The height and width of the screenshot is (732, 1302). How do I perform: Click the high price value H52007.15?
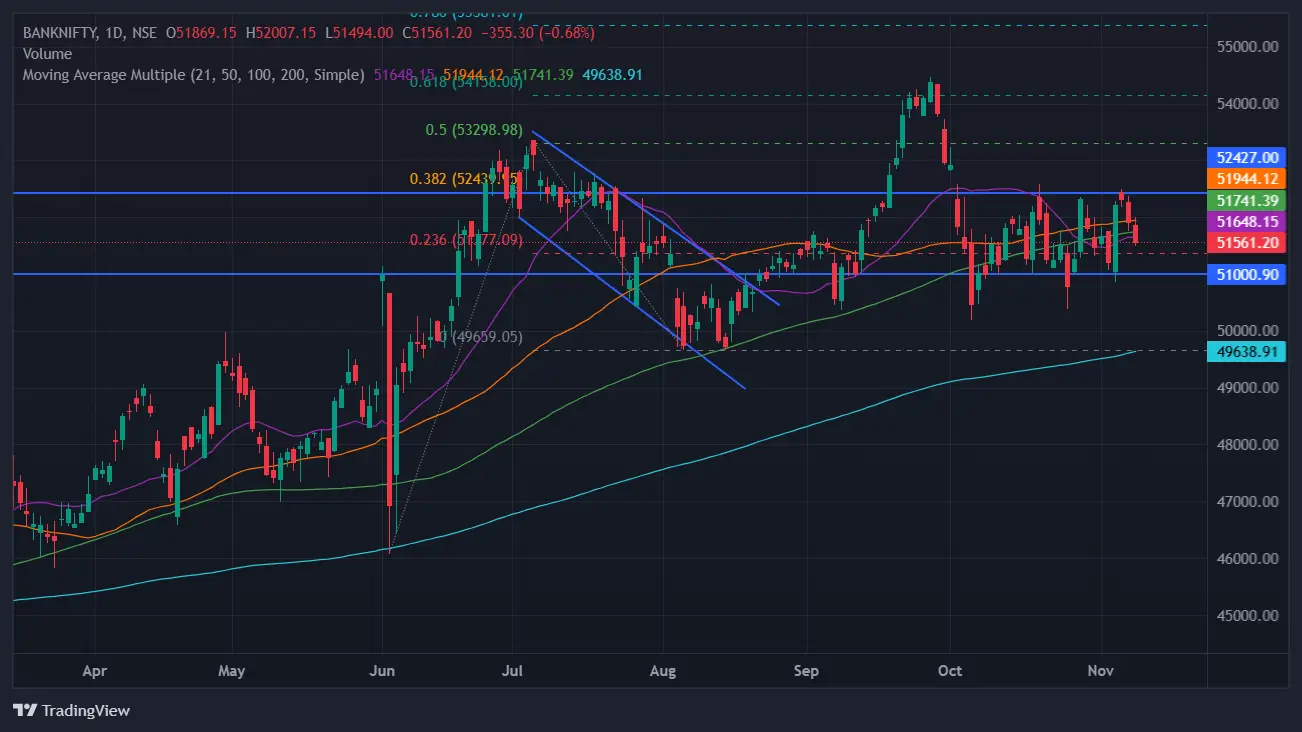click(281, 33)
